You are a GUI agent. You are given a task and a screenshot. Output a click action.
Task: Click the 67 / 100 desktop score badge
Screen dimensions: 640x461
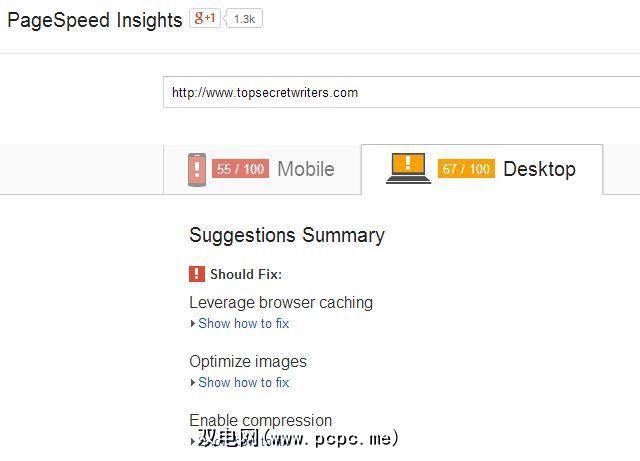466,169
